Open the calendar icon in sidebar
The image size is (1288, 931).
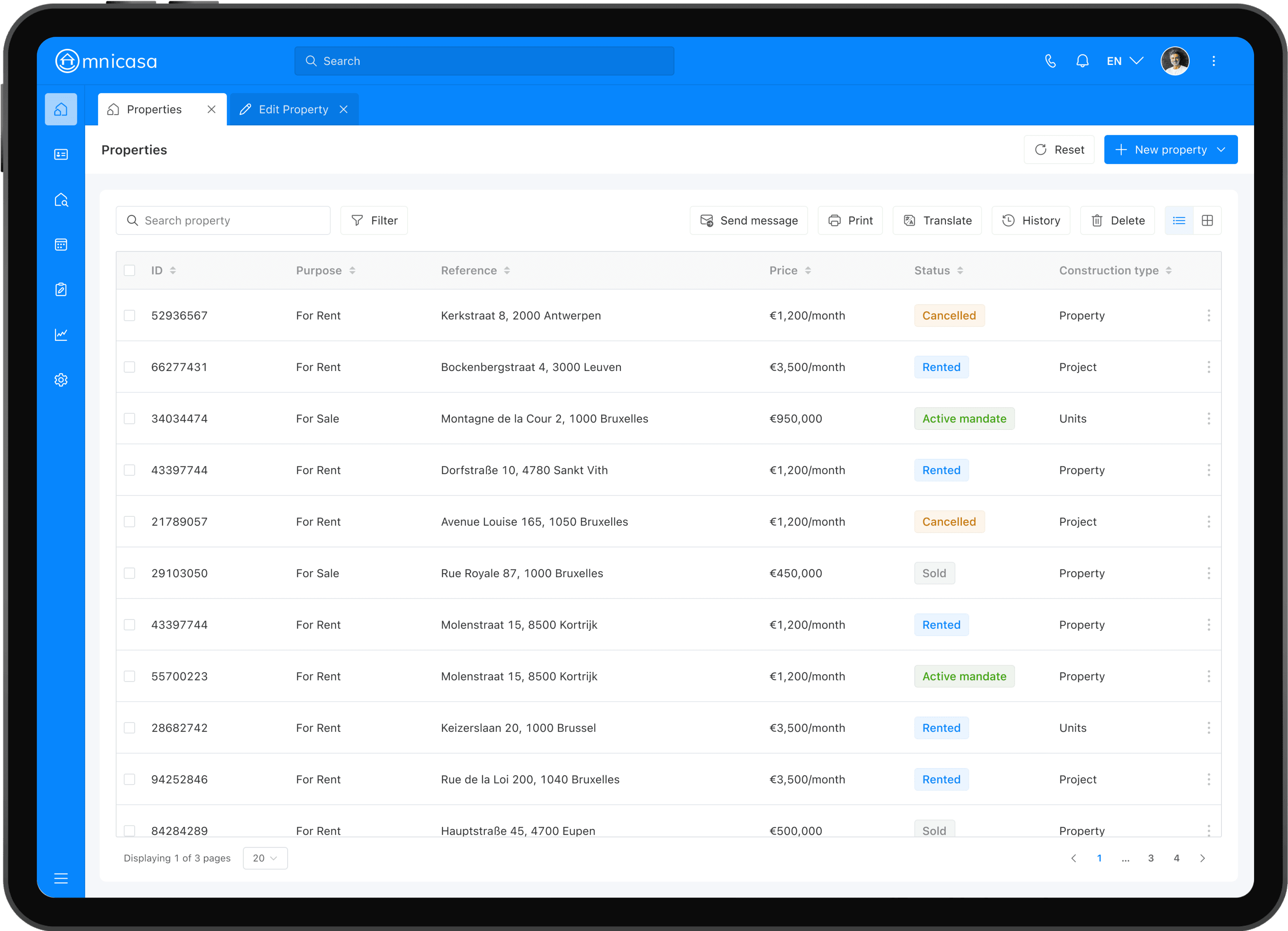[61, 245]
